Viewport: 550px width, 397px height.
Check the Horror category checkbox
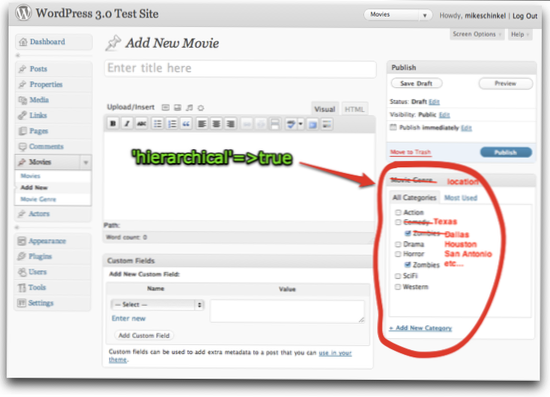[x=398, y=254]
